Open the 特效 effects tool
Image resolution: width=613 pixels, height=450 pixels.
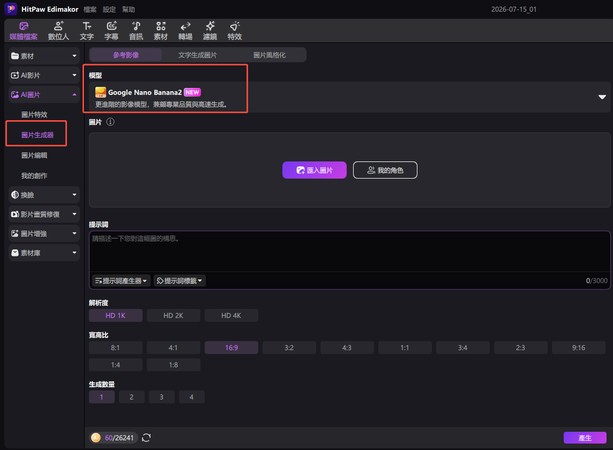tap(235, 31)
